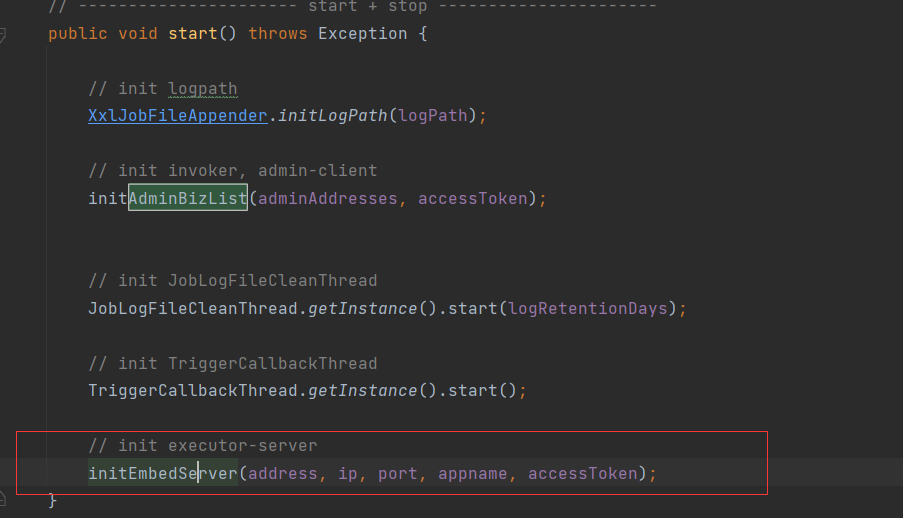Click fold end marker beside closing brace
Viewport: 903px width, 518px height.
click(x=3, y=499)
